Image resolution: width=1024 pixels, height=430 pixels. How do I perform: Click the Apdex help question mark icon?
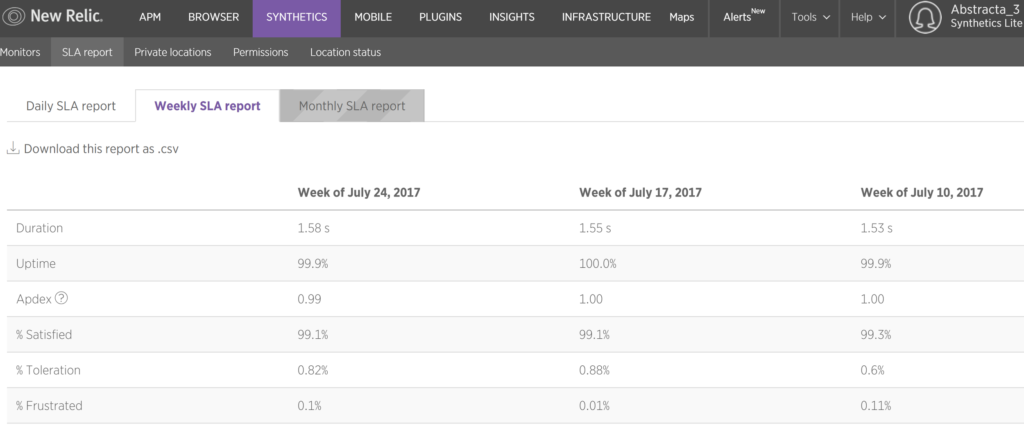[62, 298]
